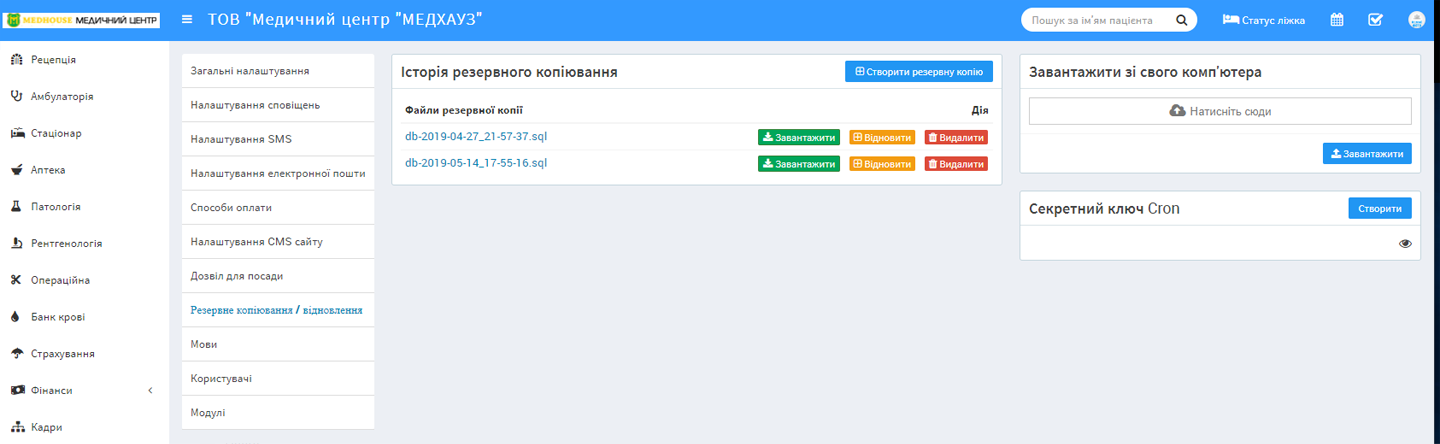Select Користувачі settings tab
Screen dimensions: 1440x444
click(x=278, y=378)
